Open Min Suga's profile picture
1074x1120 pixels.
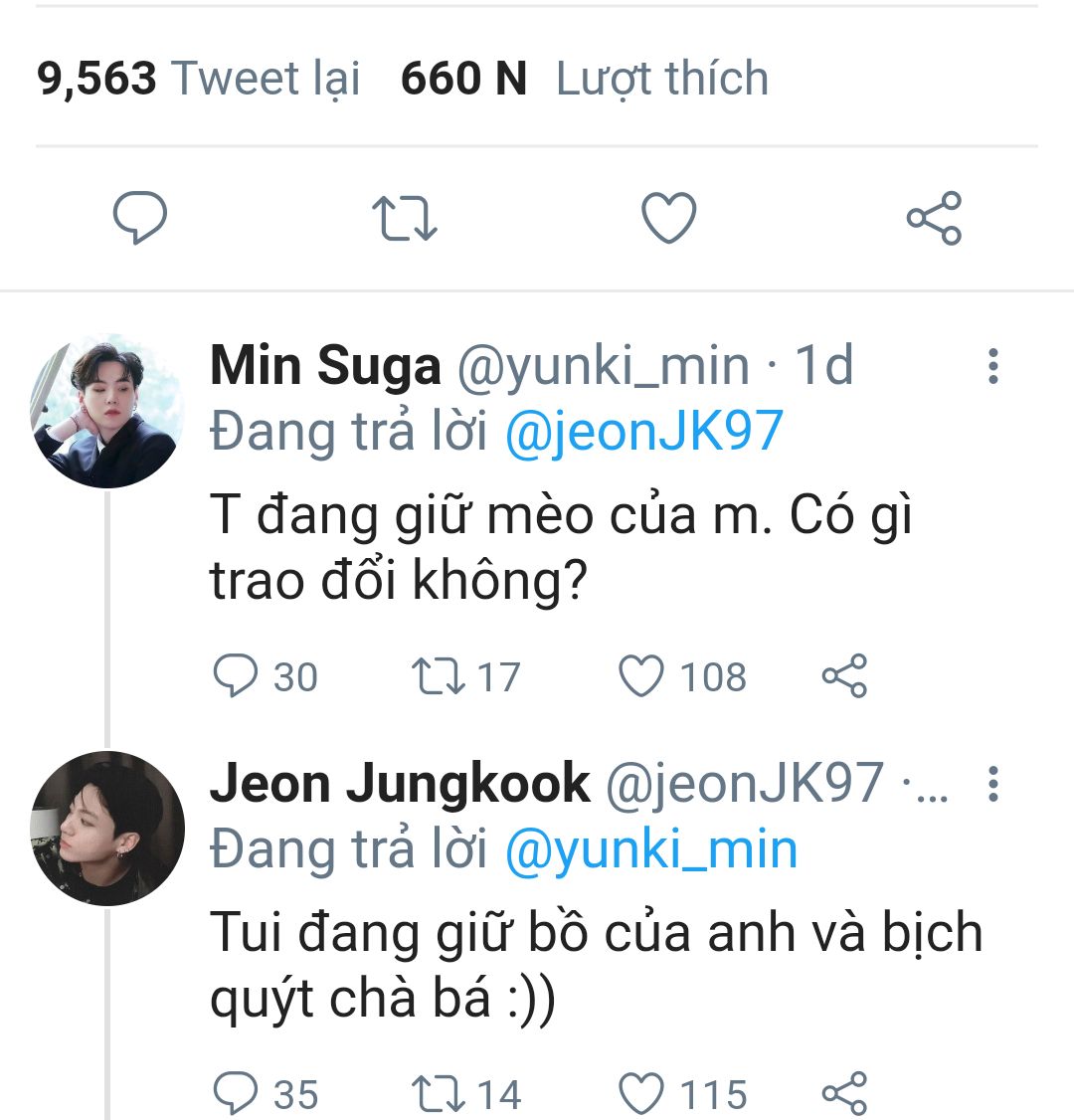coord(107,412)
